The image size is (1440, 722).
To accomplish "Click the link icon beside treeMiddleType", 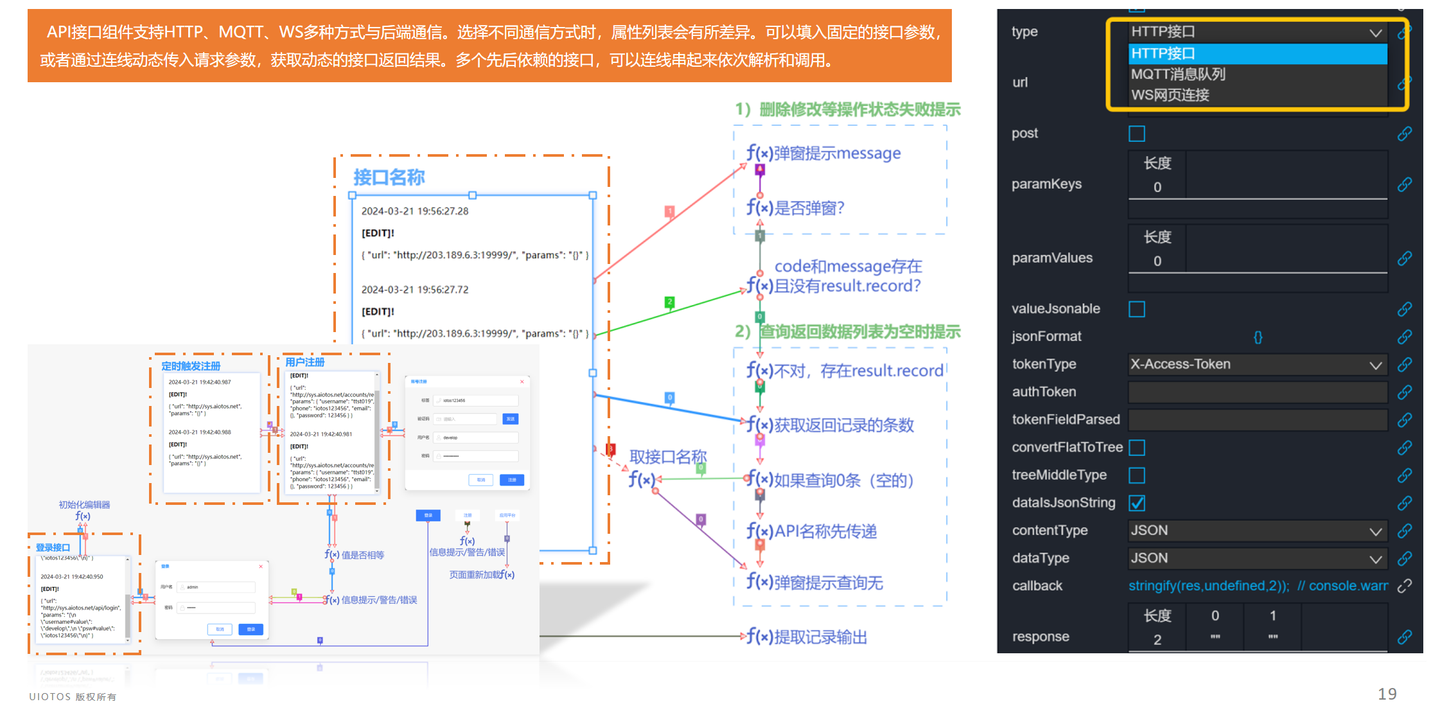I will point(1404,475).
